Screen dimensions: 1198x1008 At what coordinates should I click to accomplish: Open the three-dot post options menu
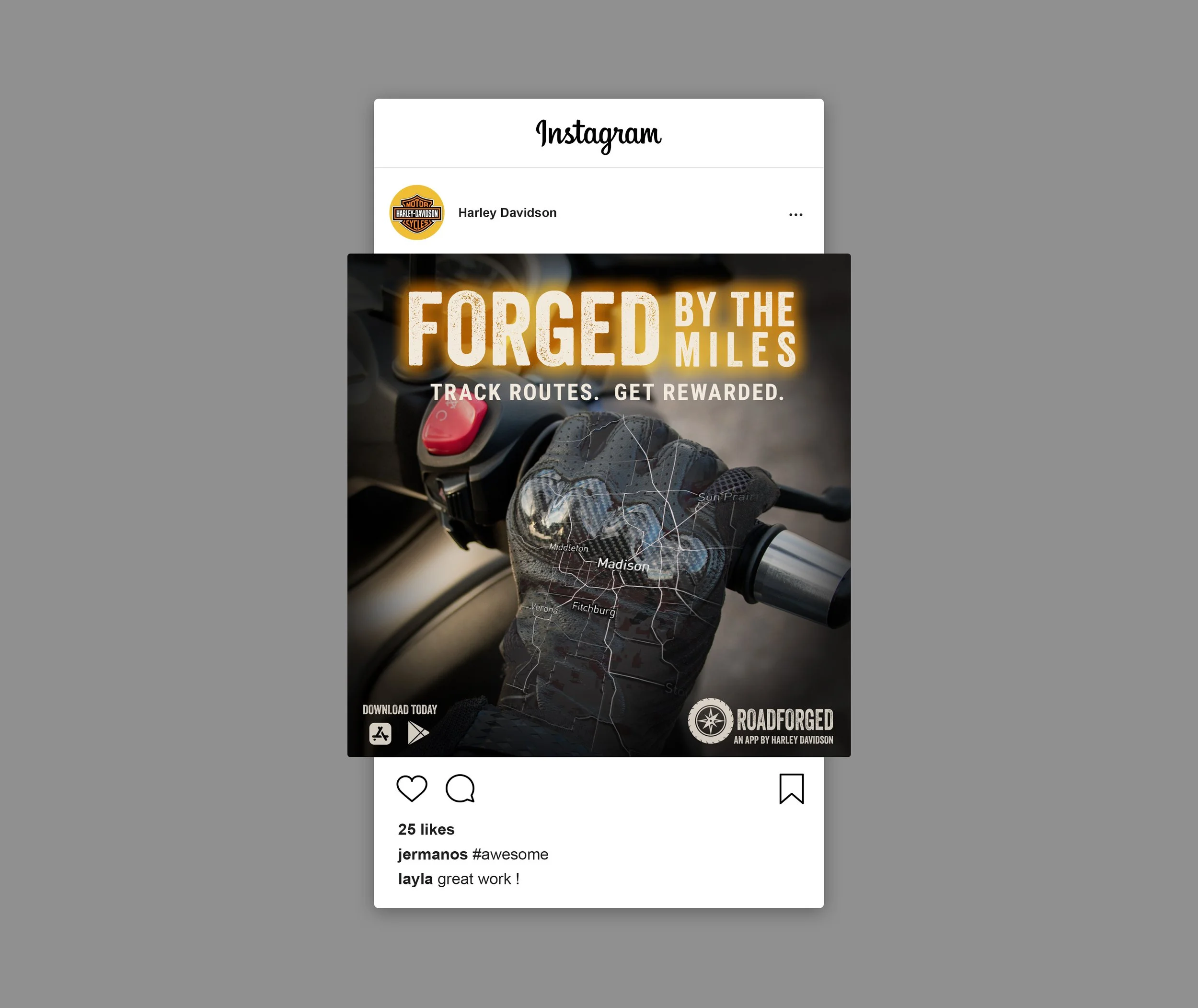[x=796, y=215]
